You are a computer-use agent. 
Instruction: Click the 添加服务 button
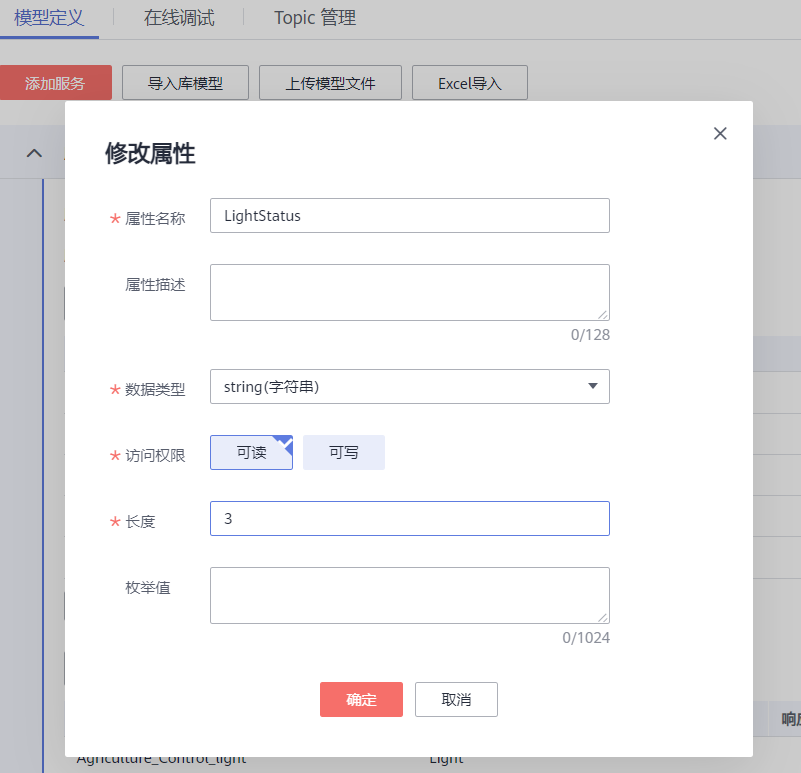pos(56,83)
